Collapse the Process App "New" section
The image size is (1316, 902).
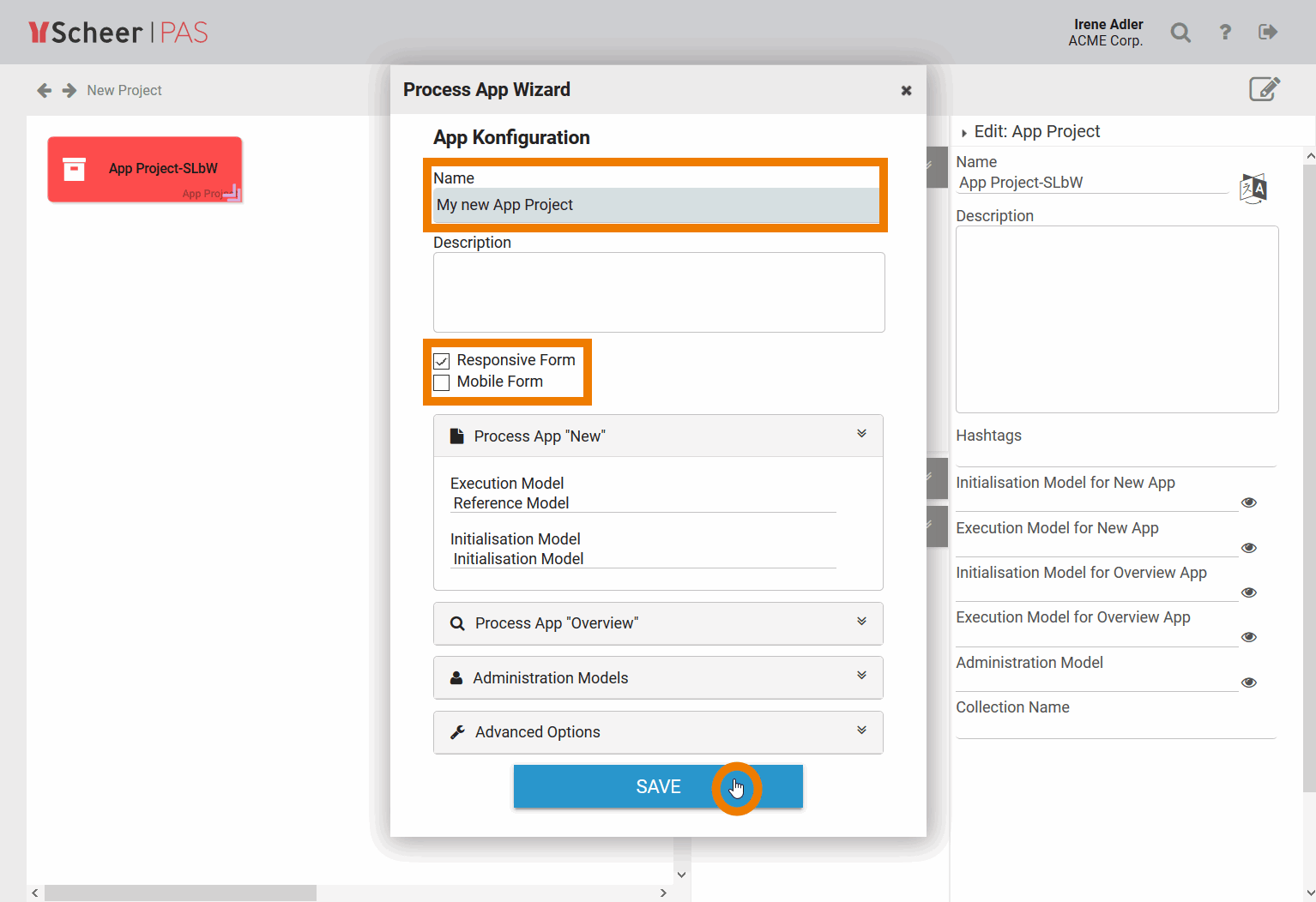861,435
